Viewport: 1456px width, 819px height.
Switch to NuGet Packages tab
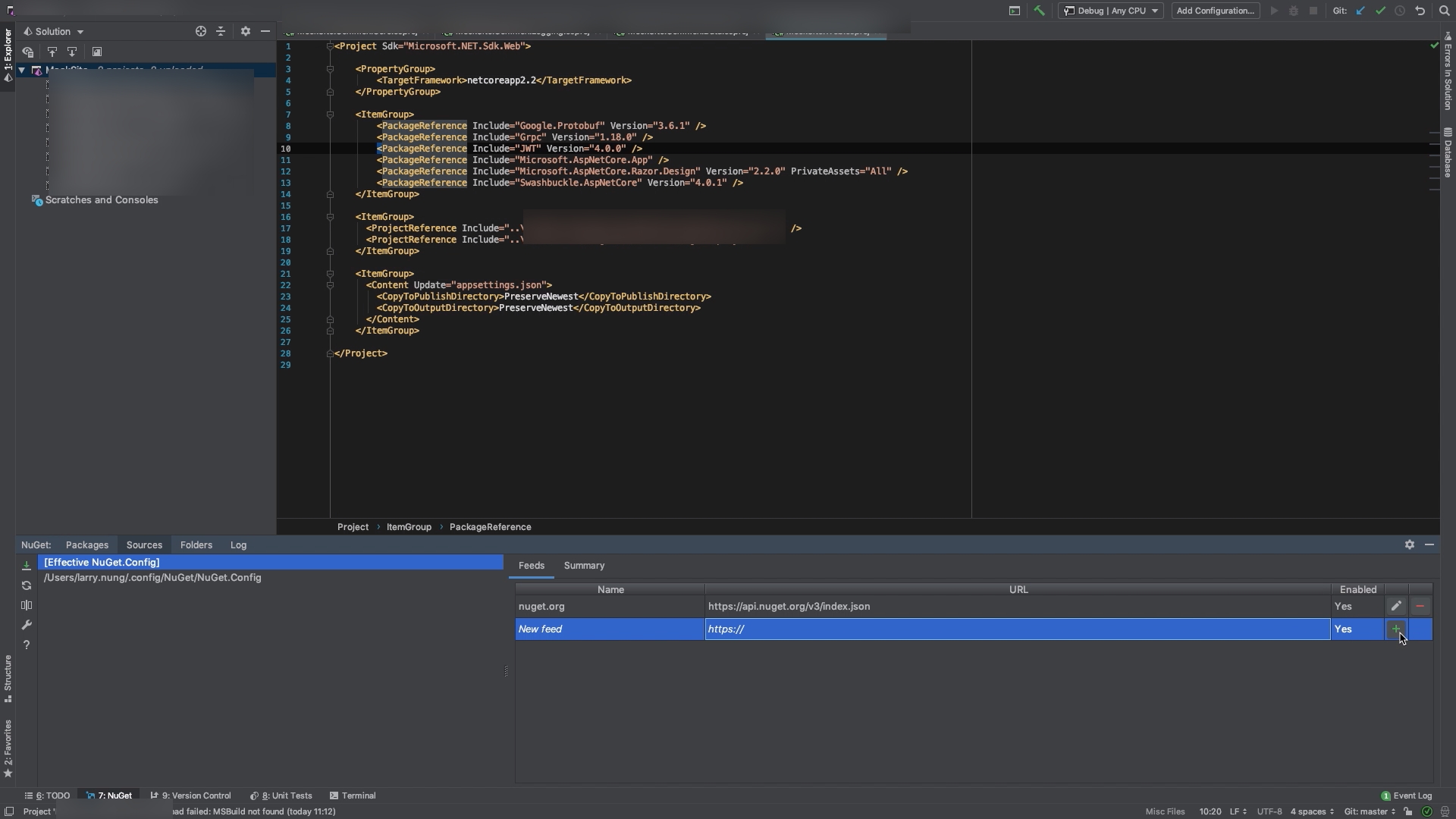coord(86,544)
